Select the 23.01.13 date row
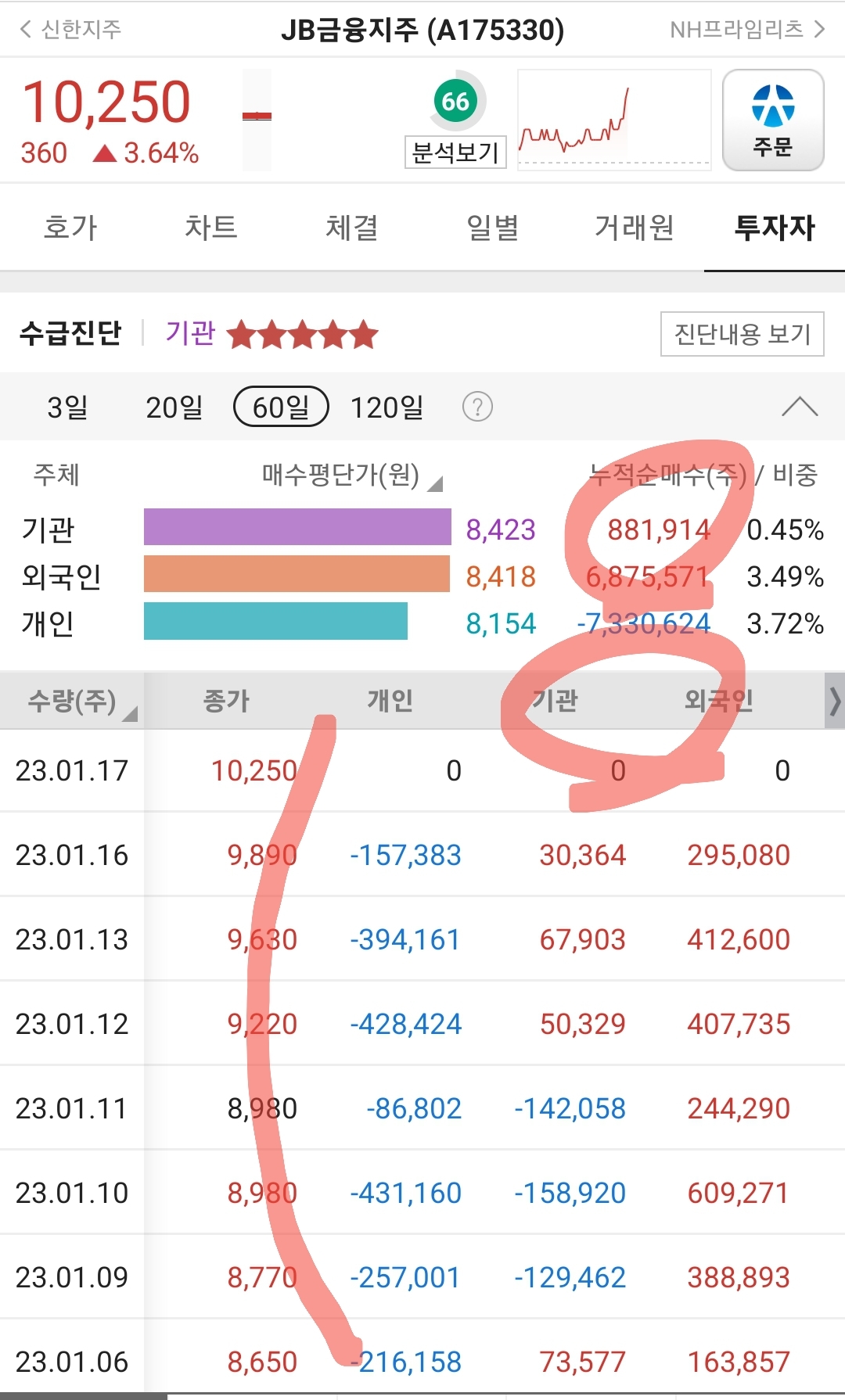This screenshot has height=1400, width=845. (x=422, y=939)
